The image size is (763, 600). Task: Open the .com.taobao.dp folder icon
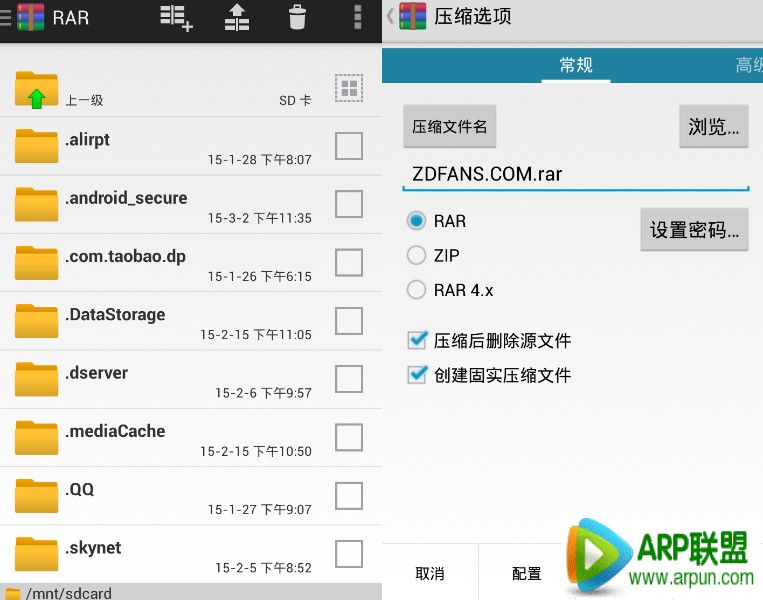coord(36,262)
